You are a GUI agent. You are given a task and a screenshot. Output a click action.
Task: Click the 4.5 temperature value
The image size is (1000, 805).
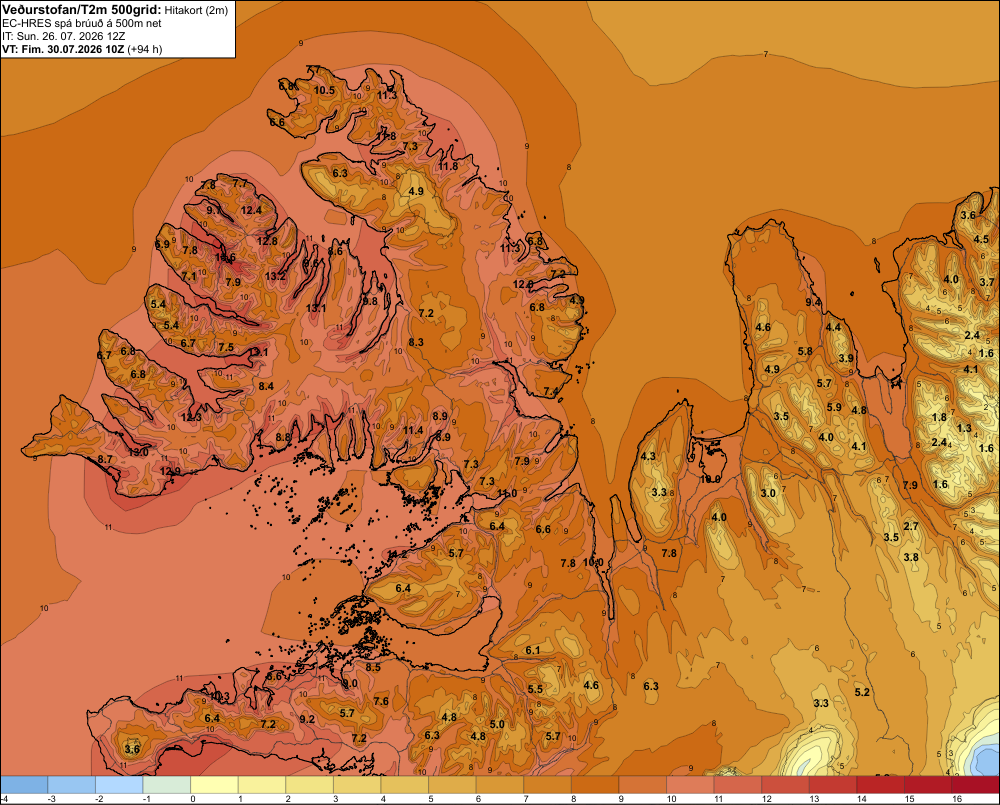981,239
